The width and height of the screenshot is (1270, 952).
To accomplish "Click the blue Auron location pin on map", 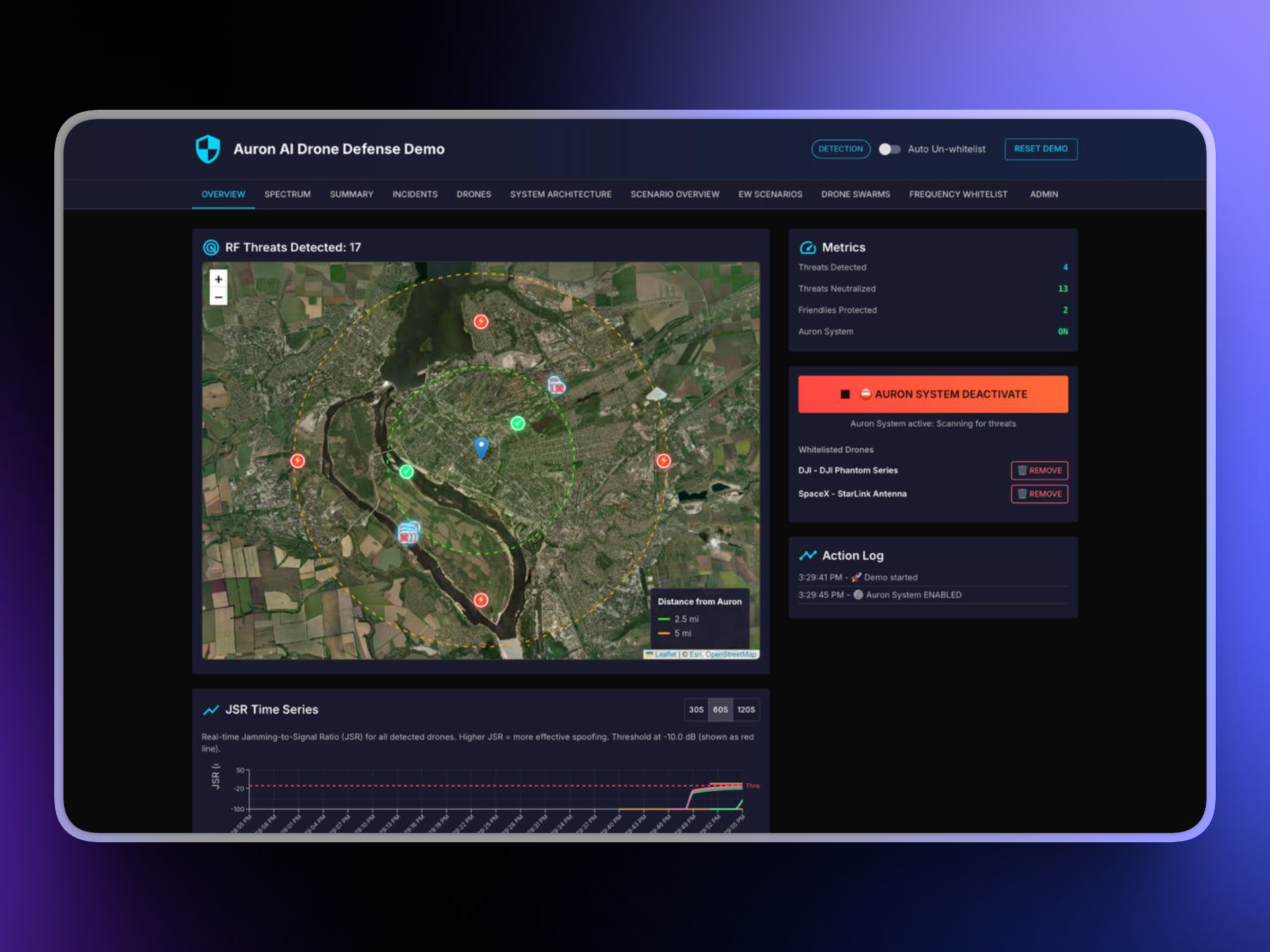I will click(482, 447).
